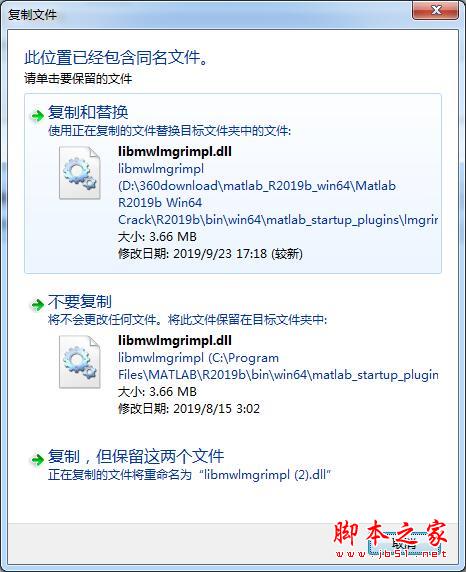Viewport: 466px width, 572px height.
Task: Choose the 不要复制 option heading
Action: click(x=80, y=302)
